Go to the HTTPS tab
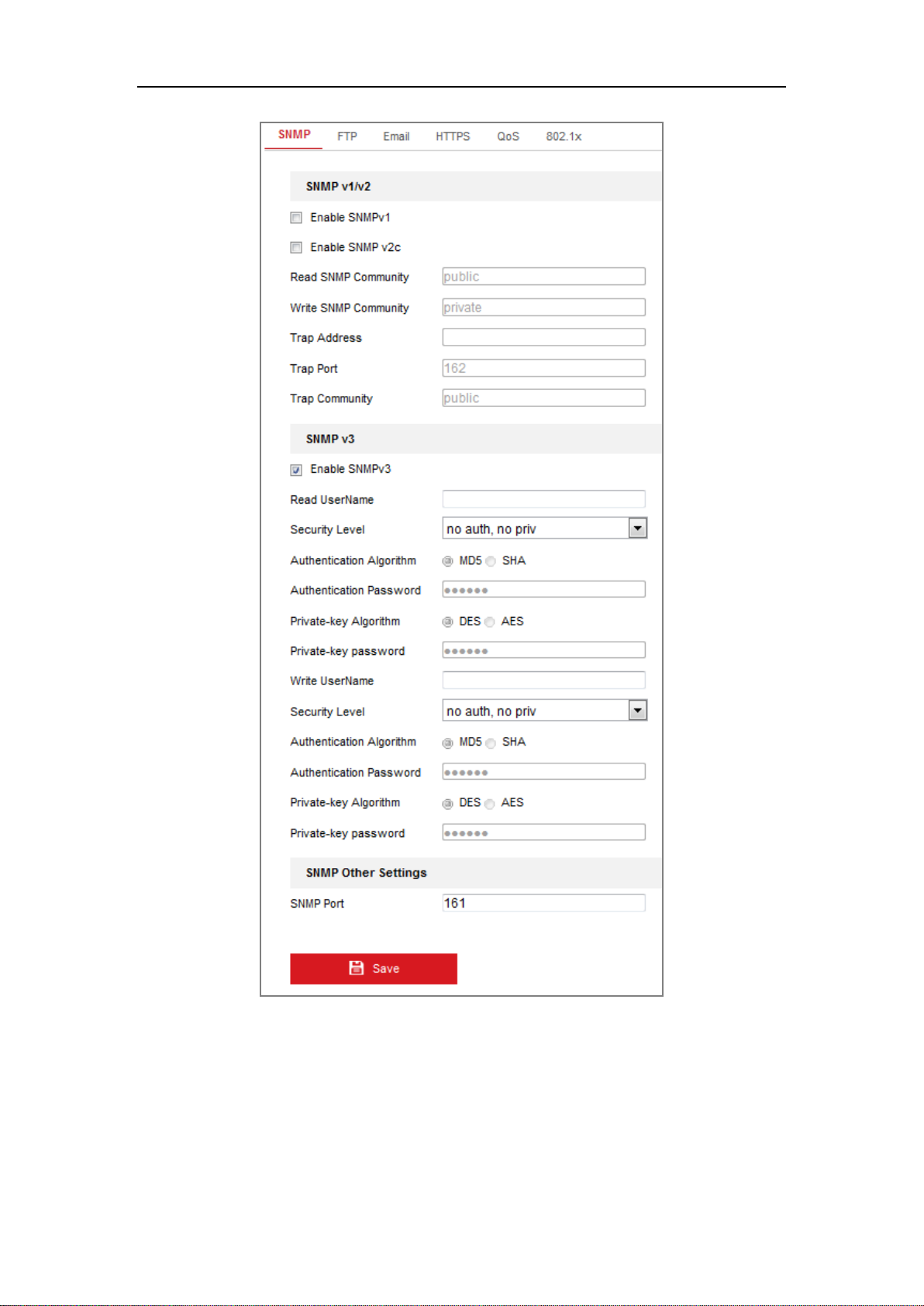924x1306 pixels. pyautogui.click(x=453, y=136)
